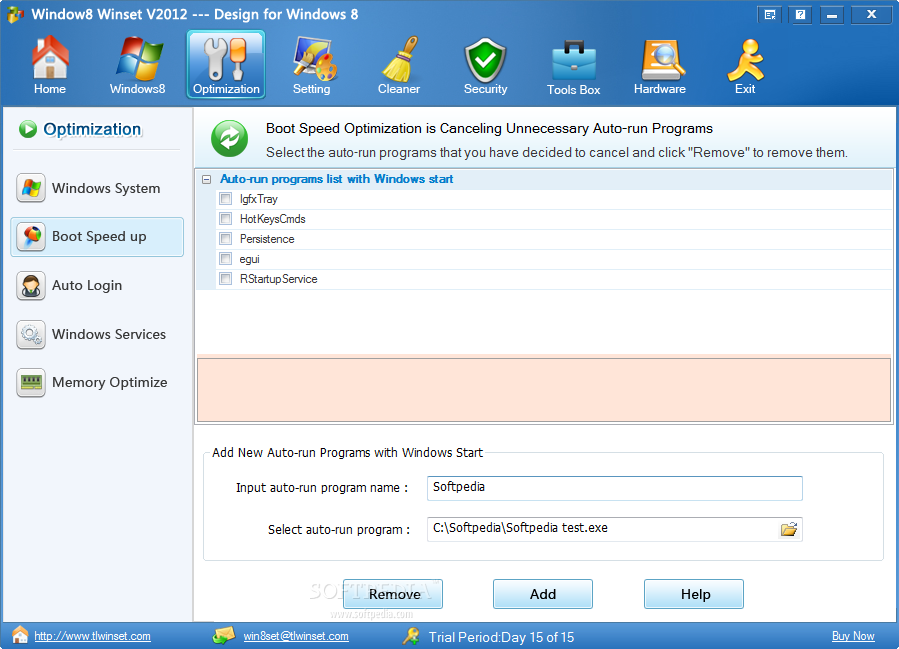This screenshot has height=649, width=899.
Task: Check the IgfxTray checkbox
Action: coord(225,199)
